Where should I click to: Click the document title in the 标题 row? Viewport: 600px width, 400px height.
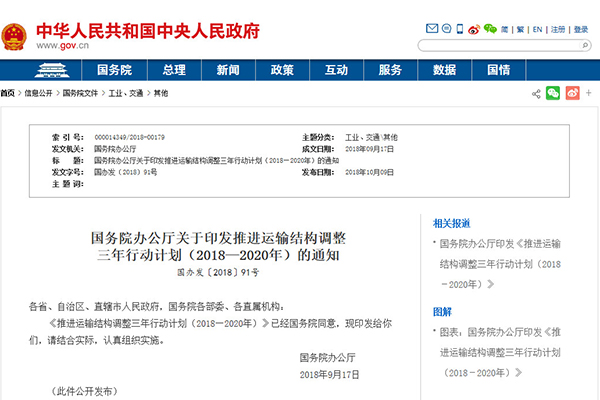click(217, 161)
